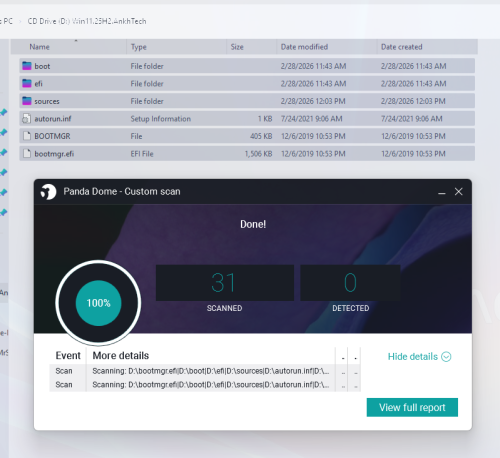Screen dimensions: 500x458
Task: Select the sources folder icon
Action: pyautogui.click(x=27, y=101)
